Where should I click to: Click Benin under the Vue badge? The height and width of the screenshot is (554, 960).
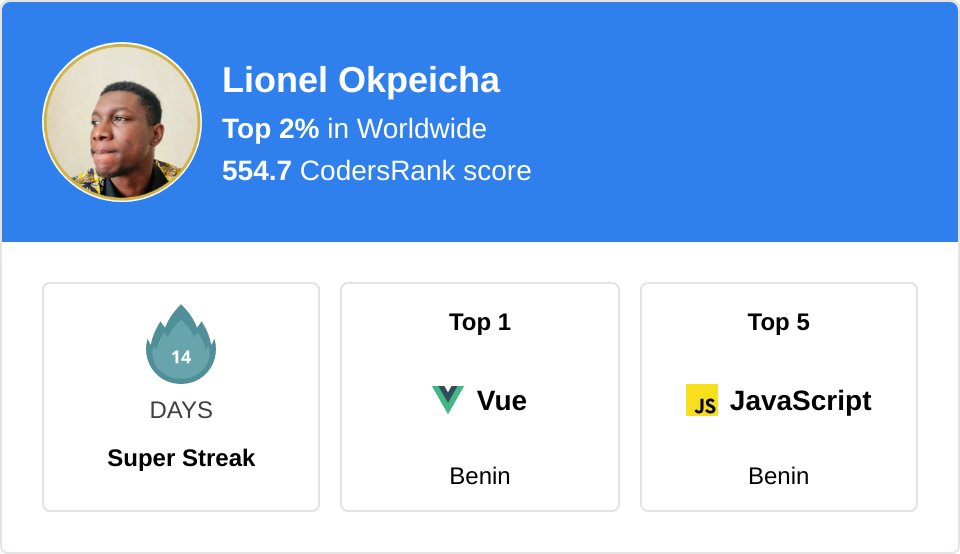point(480,476)
